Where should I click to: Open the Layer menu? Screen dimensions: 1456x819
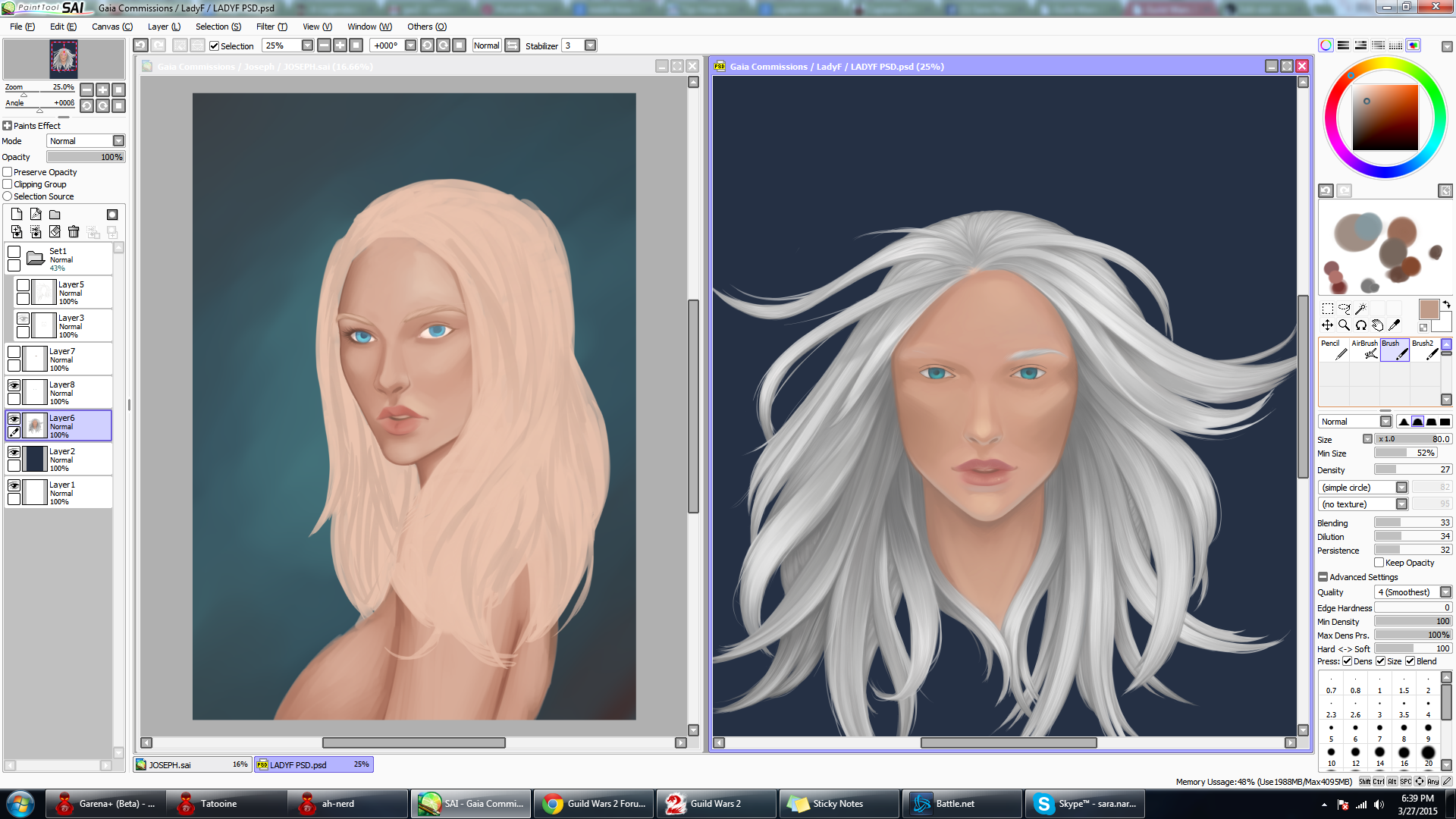(164, 27)
